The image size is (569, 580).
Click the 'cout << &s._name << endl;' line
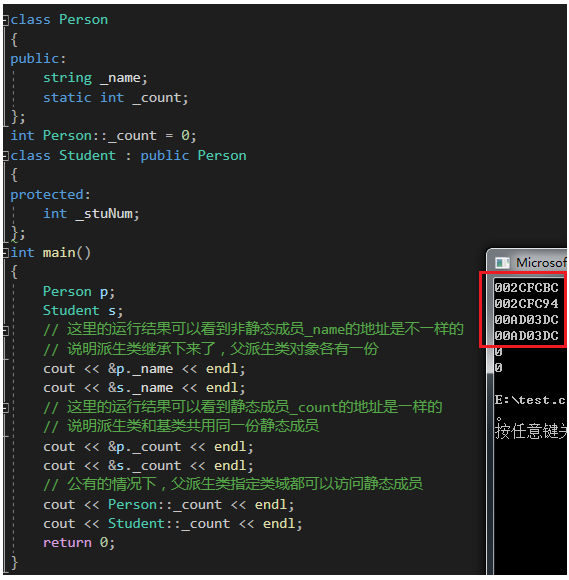tap(144, 388)
